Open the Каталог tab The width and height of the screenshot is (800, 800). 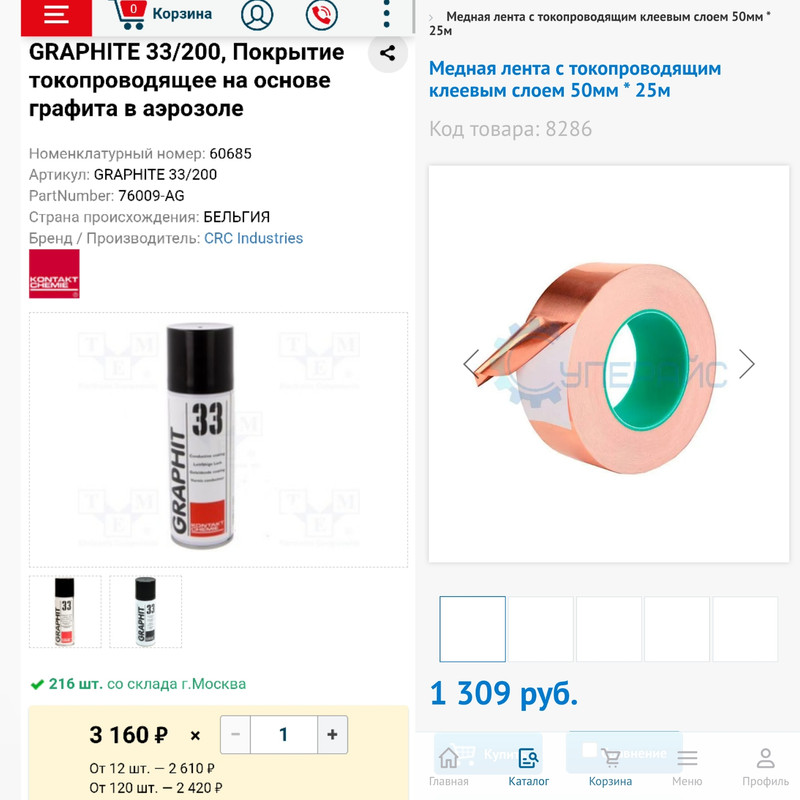[x=529, y=767]
